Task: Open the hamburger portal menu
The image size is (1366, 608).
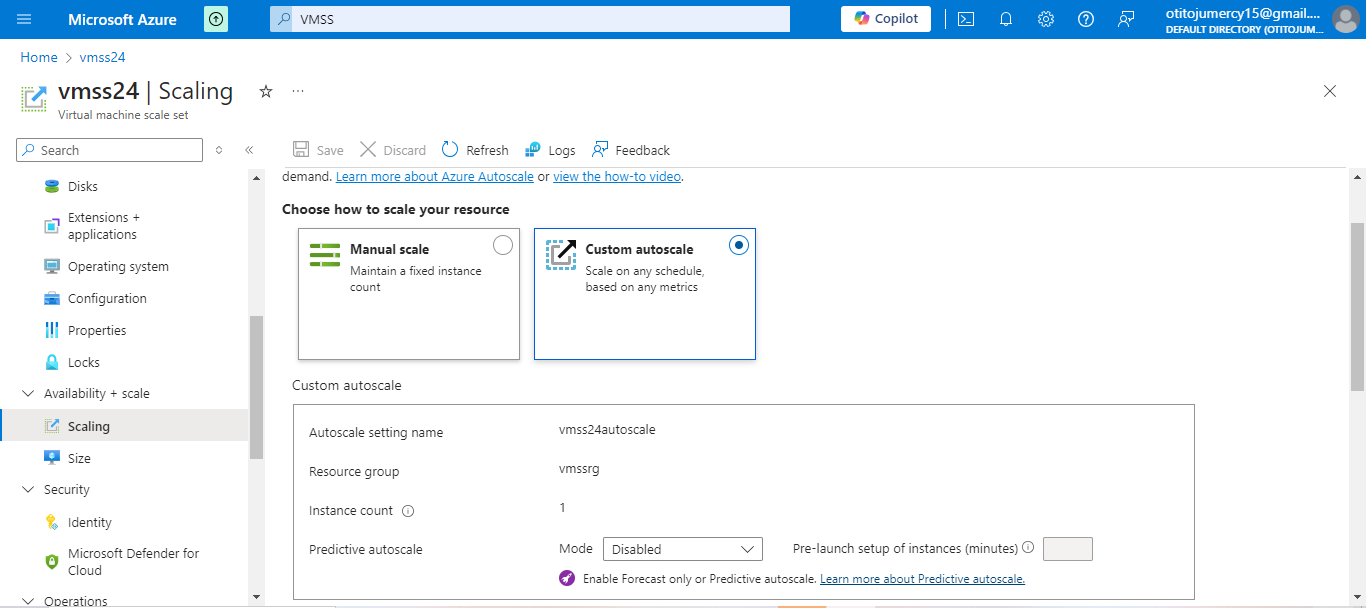Action: 25,19
